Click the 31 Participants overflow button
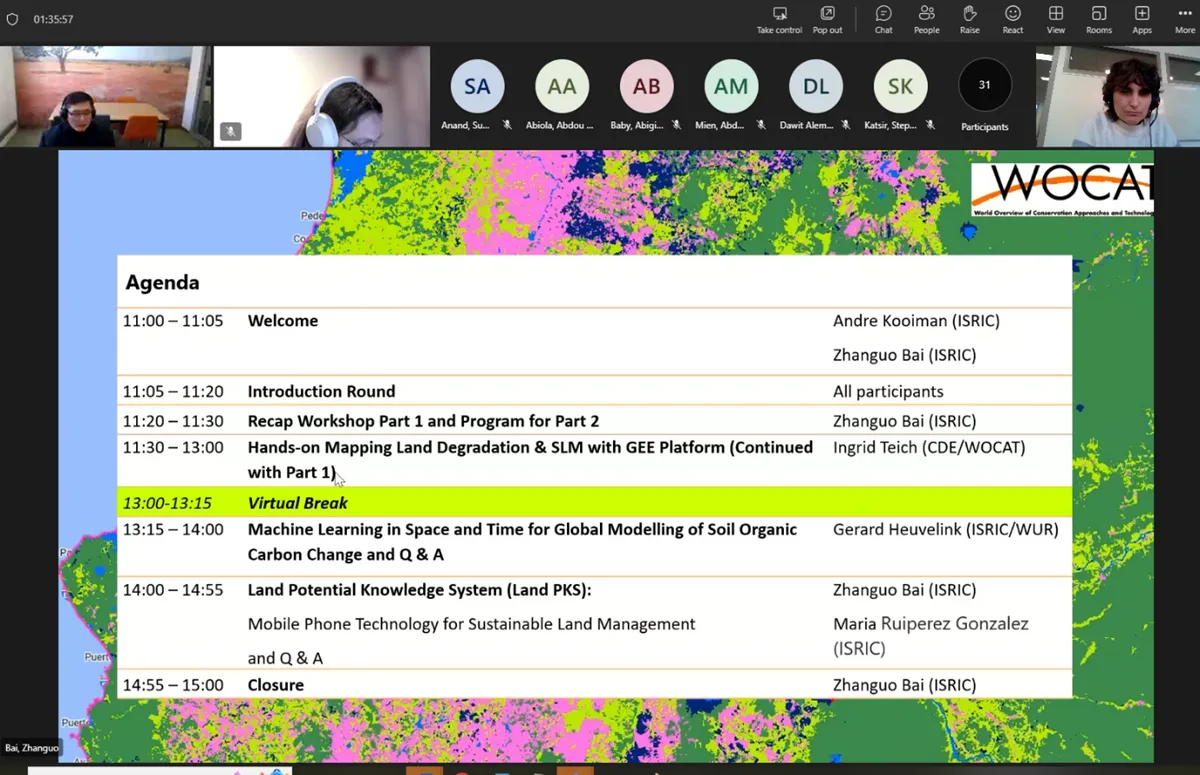Image resolution: width=1200 pixels, height=775 pixels. click(x=984, y=87)
